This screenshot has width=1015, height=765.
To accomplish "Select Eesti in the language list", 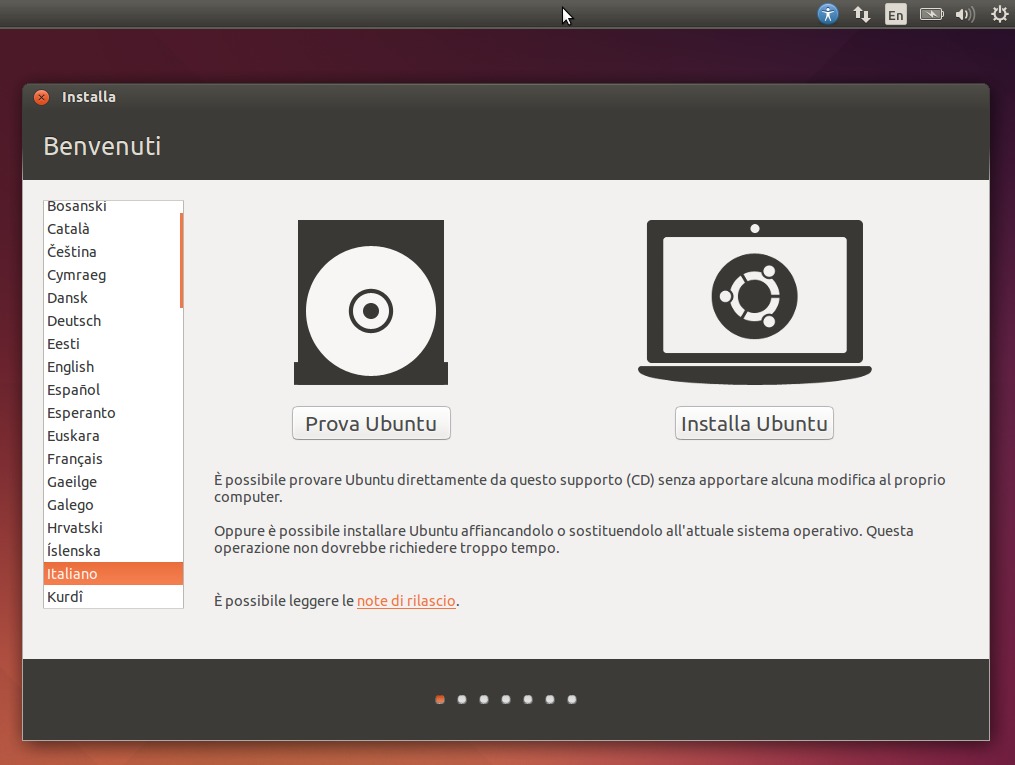I will tap(113, 344).
